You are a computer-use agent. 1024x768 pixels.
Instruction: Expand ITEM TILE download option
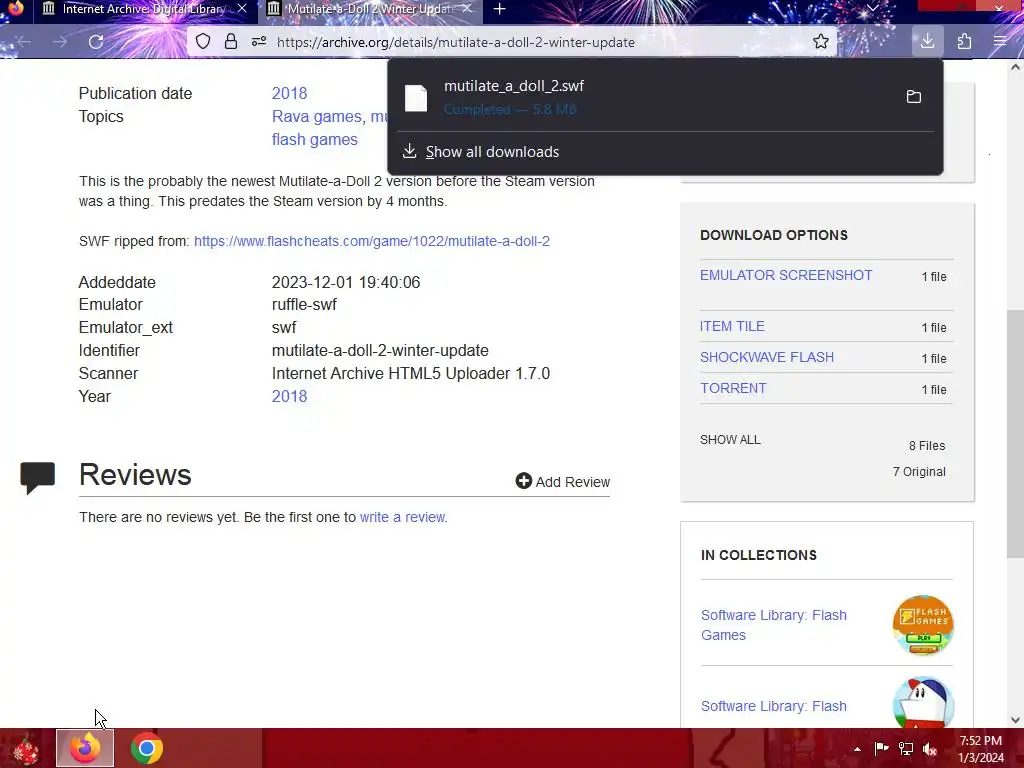click(732, 327)
